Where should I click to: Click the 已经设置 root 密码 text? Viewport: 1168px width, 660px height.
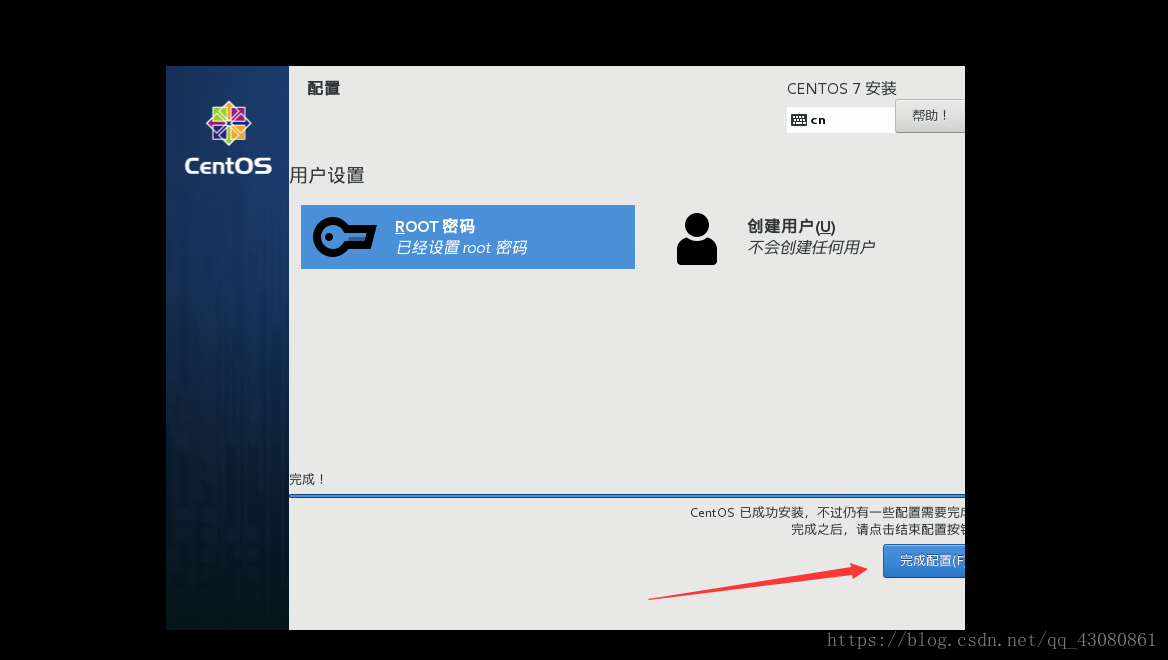tap(461, 247)
